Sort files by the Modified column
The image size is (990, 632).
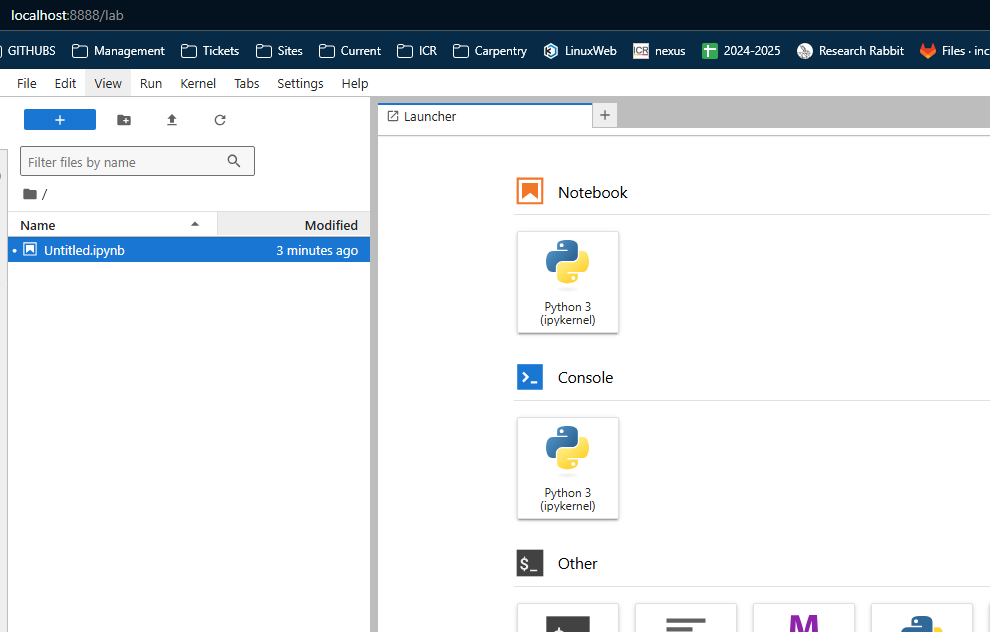294,225
